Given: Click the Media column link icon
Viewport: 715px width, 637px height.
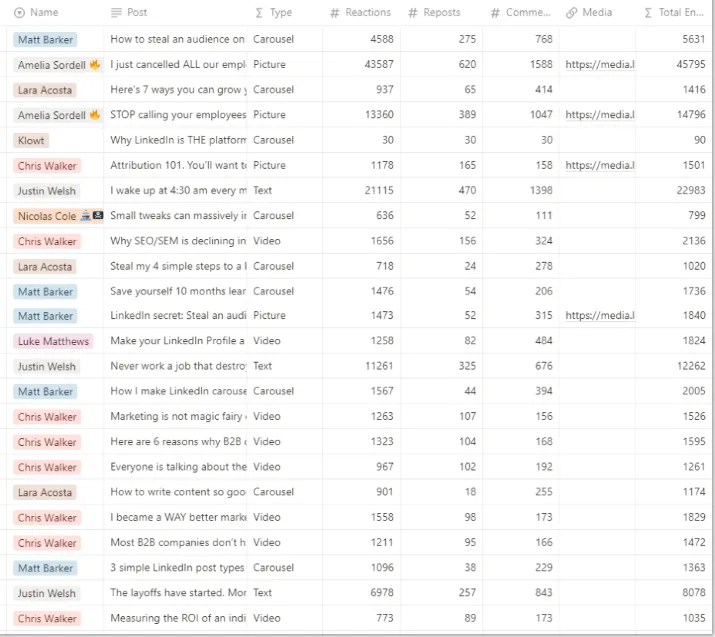Looking at the screenshot, I should [571, 13].
